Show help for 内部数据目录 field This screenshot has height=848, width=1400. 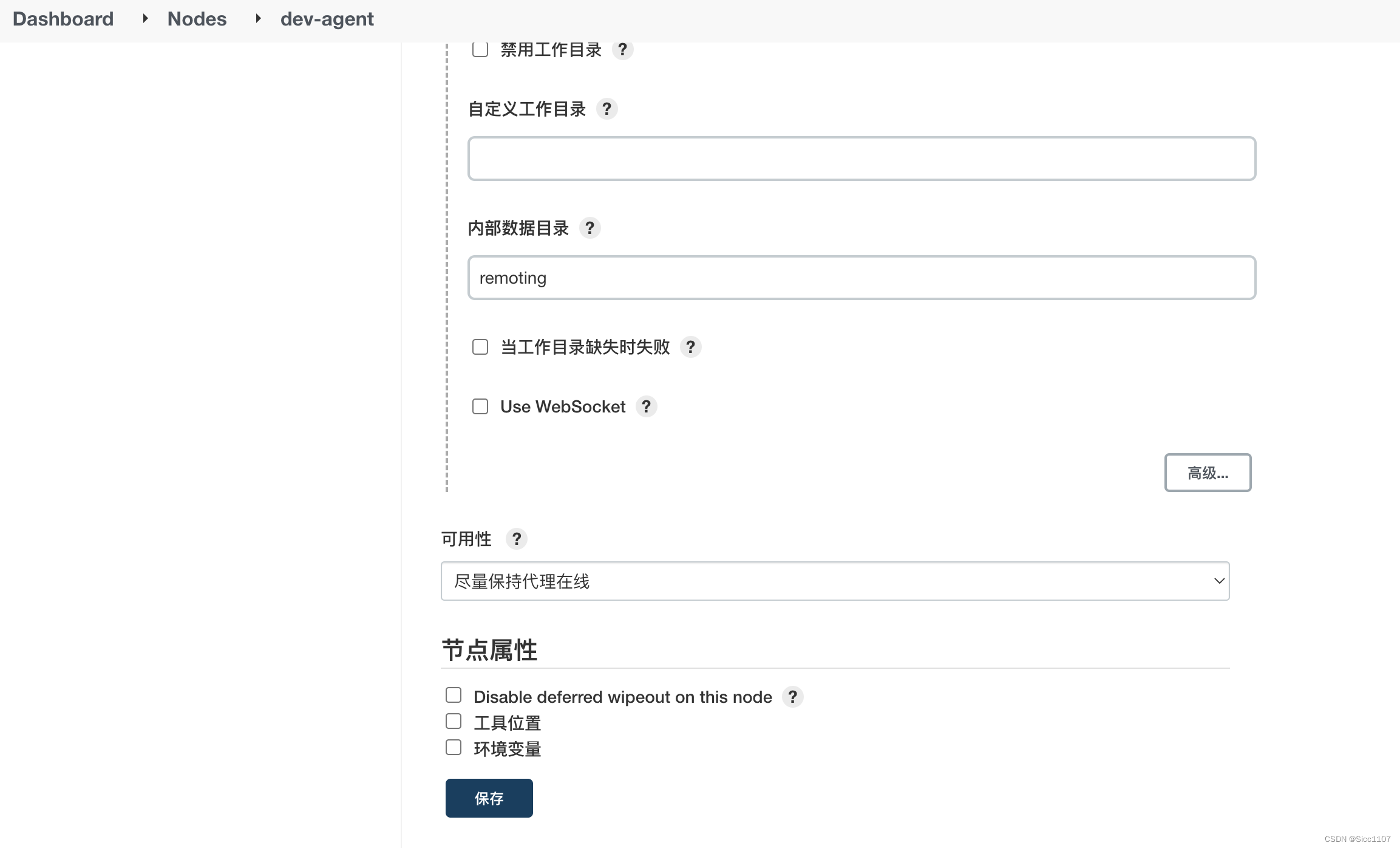(x=590, y=228)
